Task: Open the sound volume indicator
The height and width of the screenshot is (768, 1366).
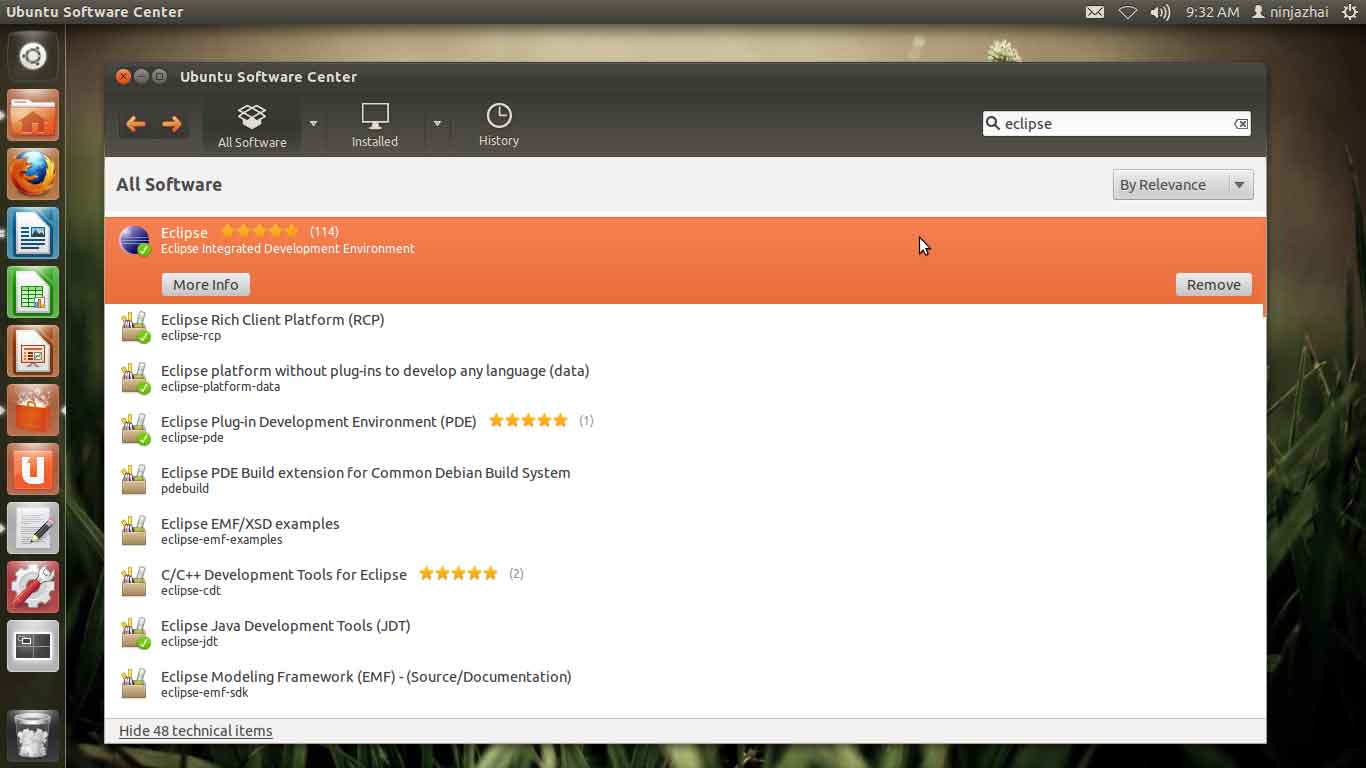Action: click(1160, 12)
